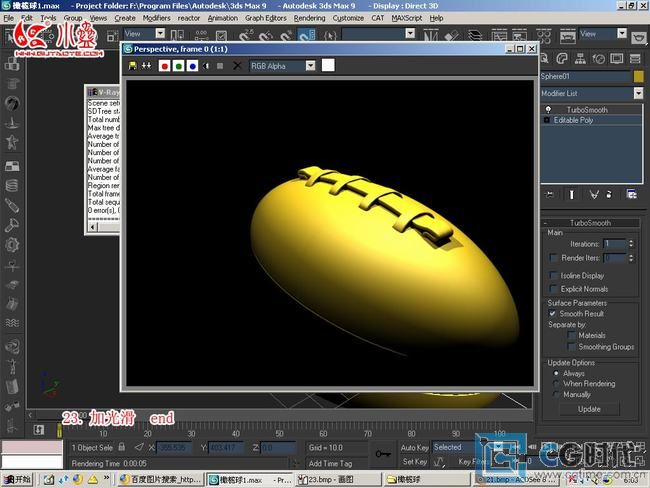Toggle monochrome display in the render window
650x488 pixels.
tap(220, 66)
